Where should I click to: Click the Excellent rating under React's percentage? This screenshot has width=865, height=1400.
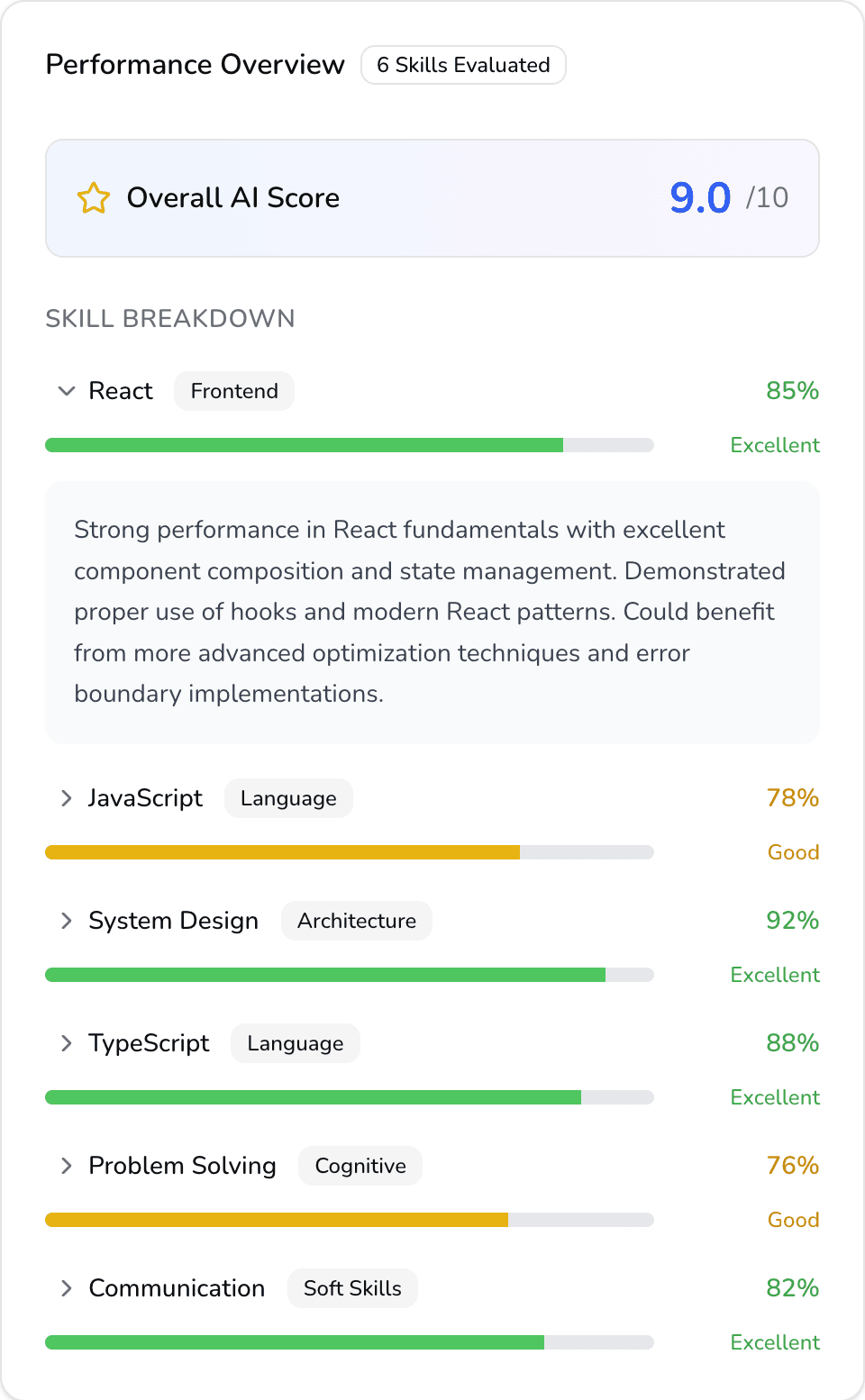[x=775, y=445]
